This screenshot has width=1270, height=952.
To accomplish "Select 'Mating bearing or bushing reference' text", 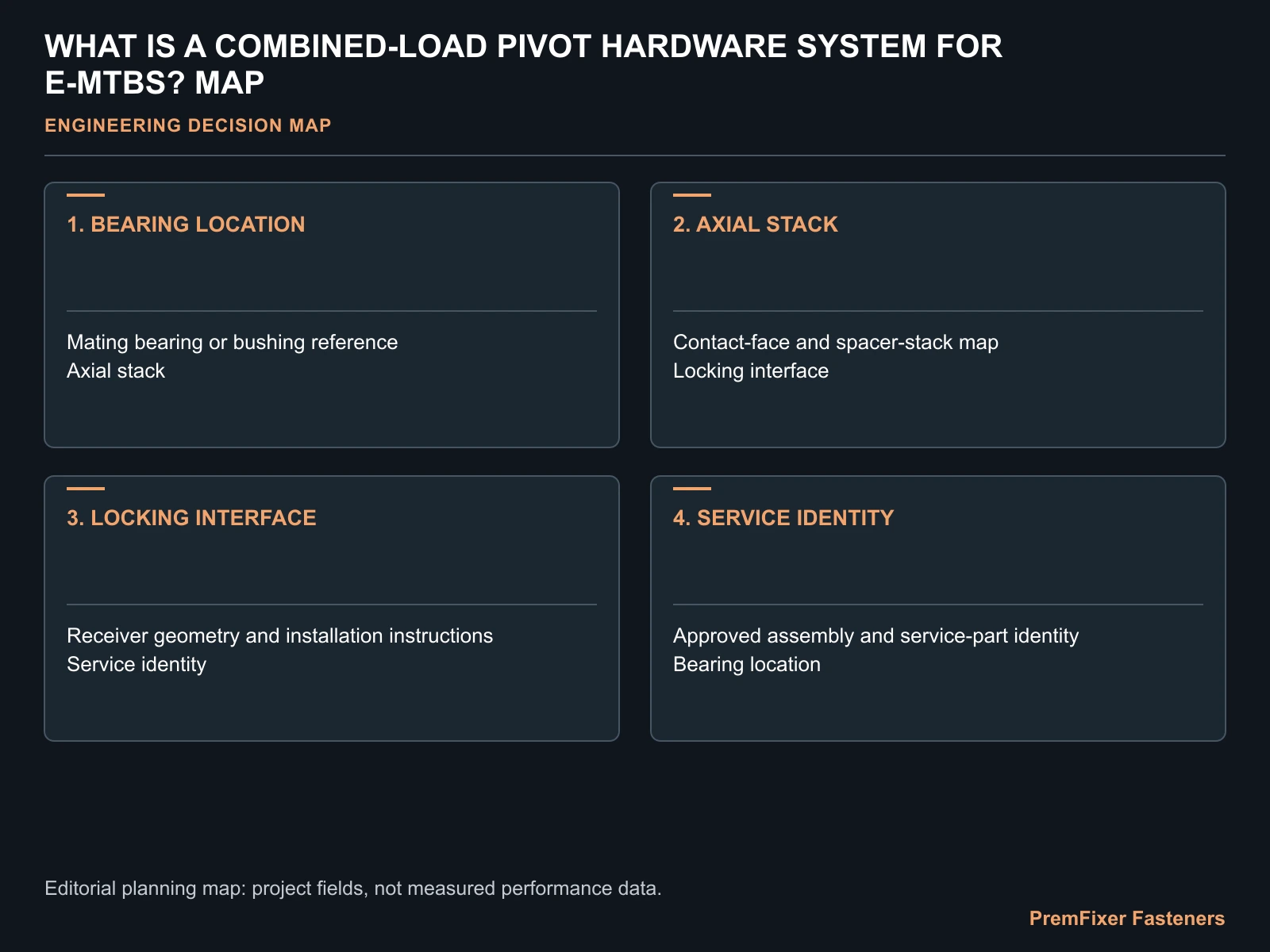I will tap(232, 342).
